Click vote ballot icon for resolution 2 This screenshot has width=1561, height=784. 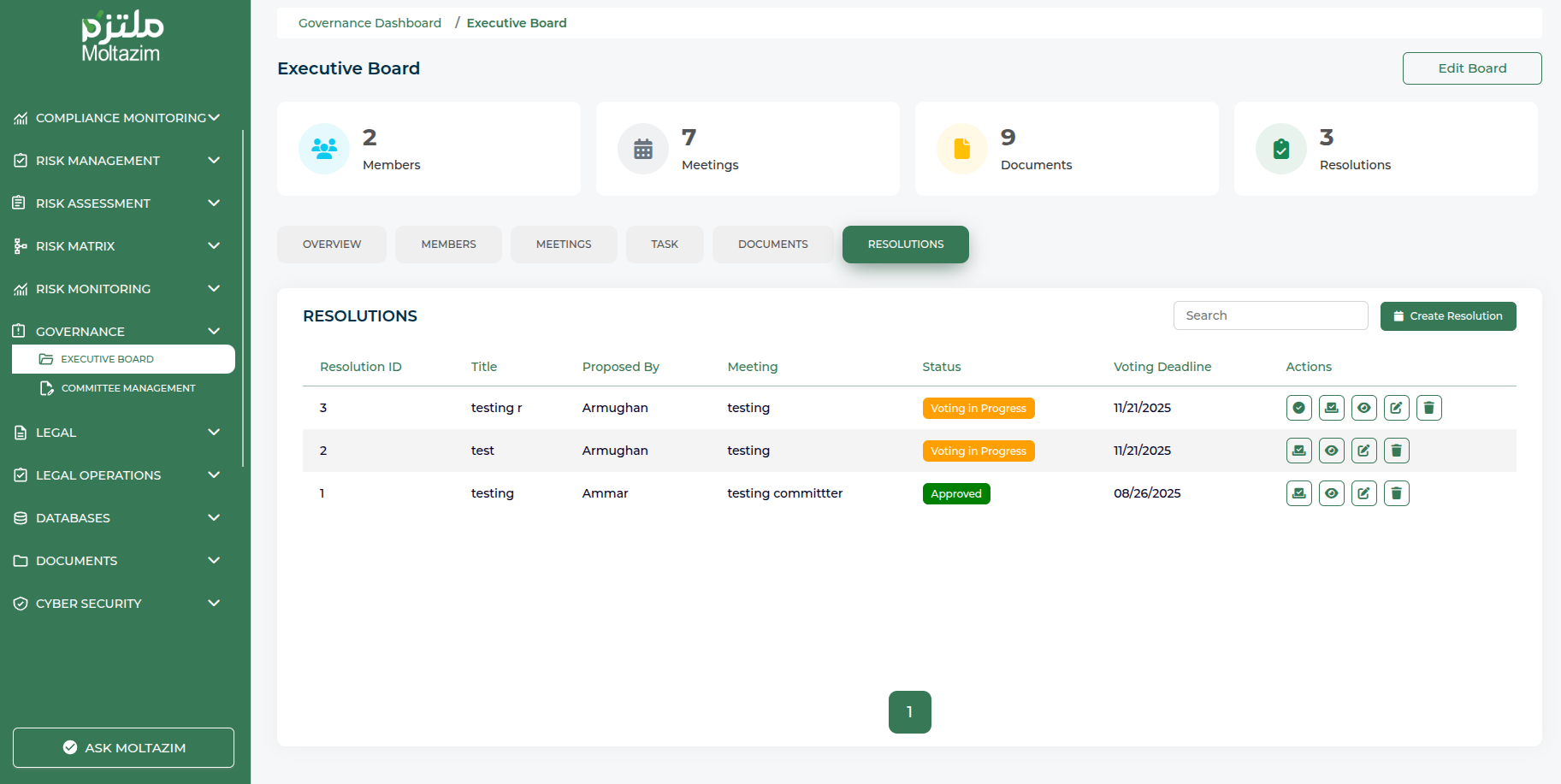[x=1298, y=451]
